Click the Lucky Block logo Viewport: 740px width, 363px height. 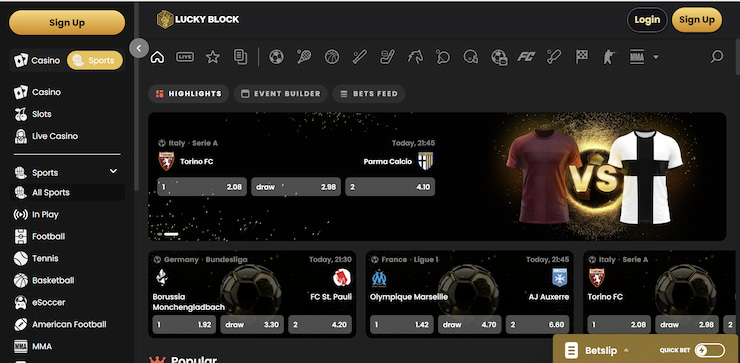(198, 19)
